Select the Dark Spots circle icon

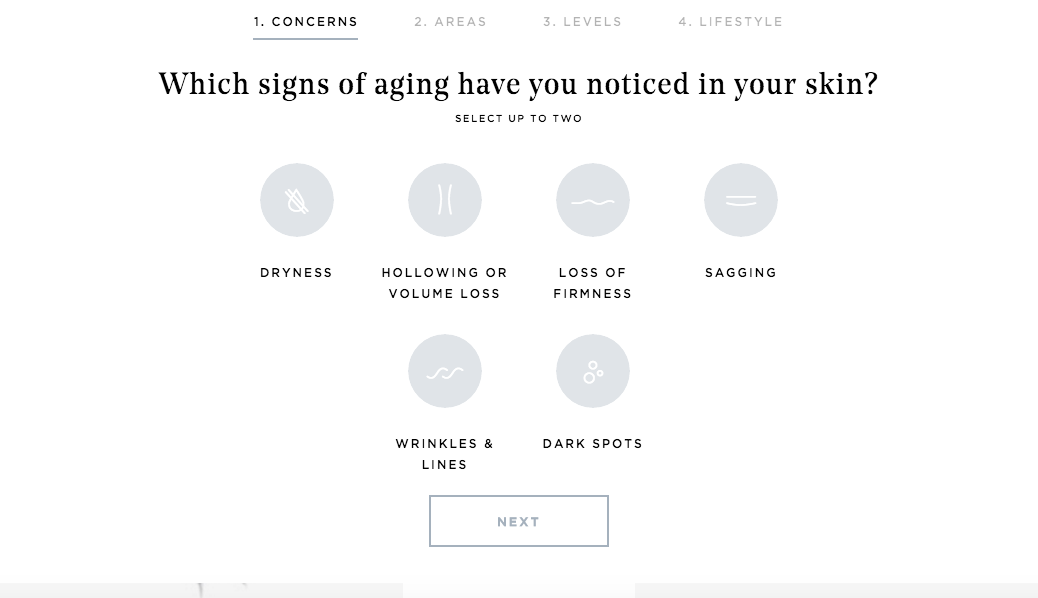click(x=593, y=371)
